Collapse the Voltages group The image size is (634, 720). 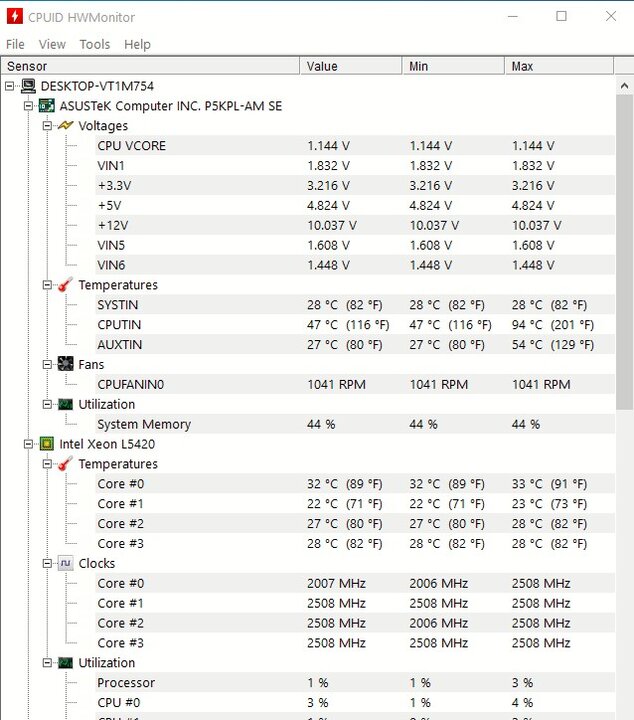[47, 125]
